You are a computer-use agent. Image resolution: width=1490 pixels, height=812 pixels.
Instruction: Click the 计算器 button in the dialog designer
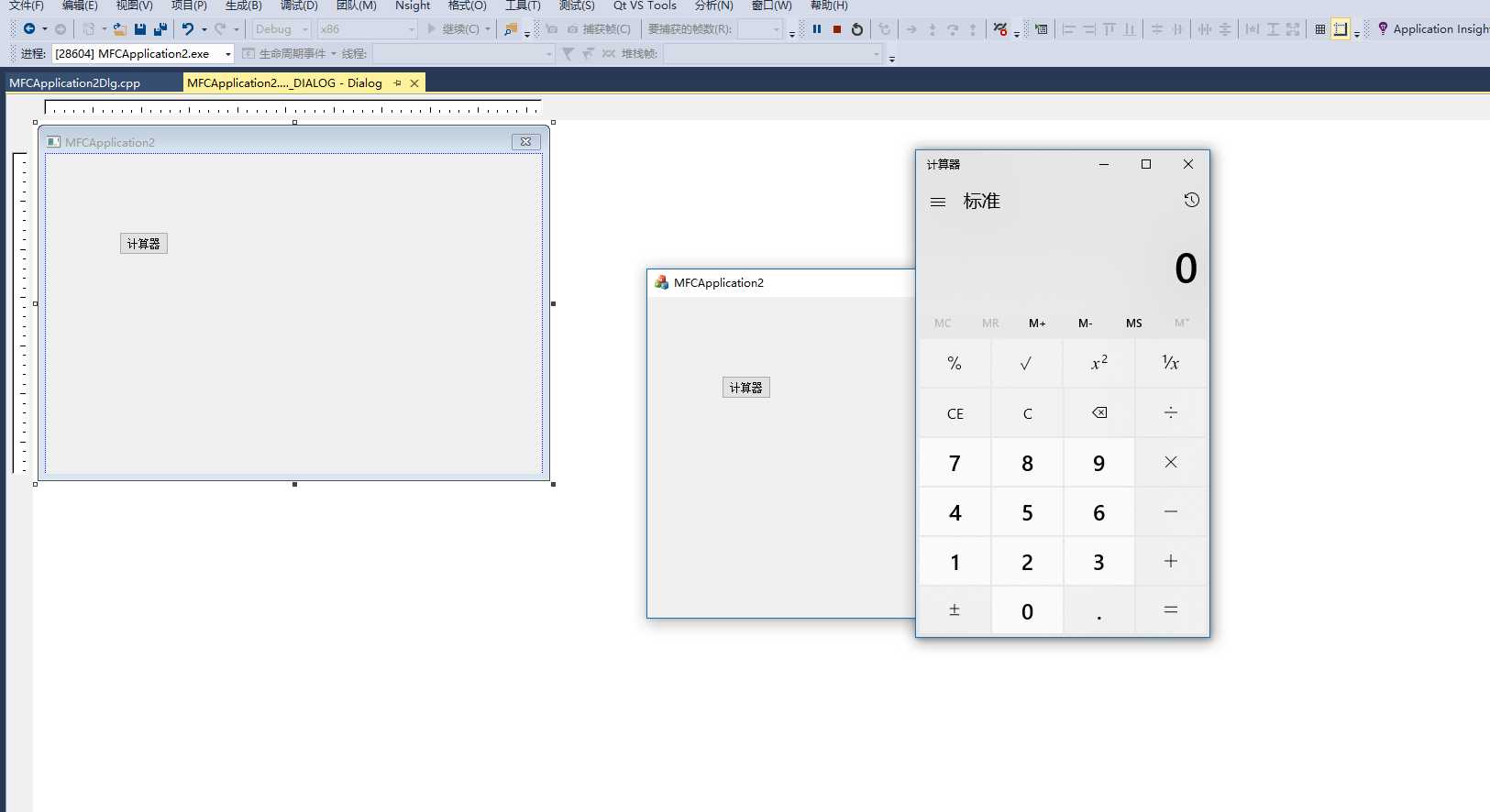point(144,244)
